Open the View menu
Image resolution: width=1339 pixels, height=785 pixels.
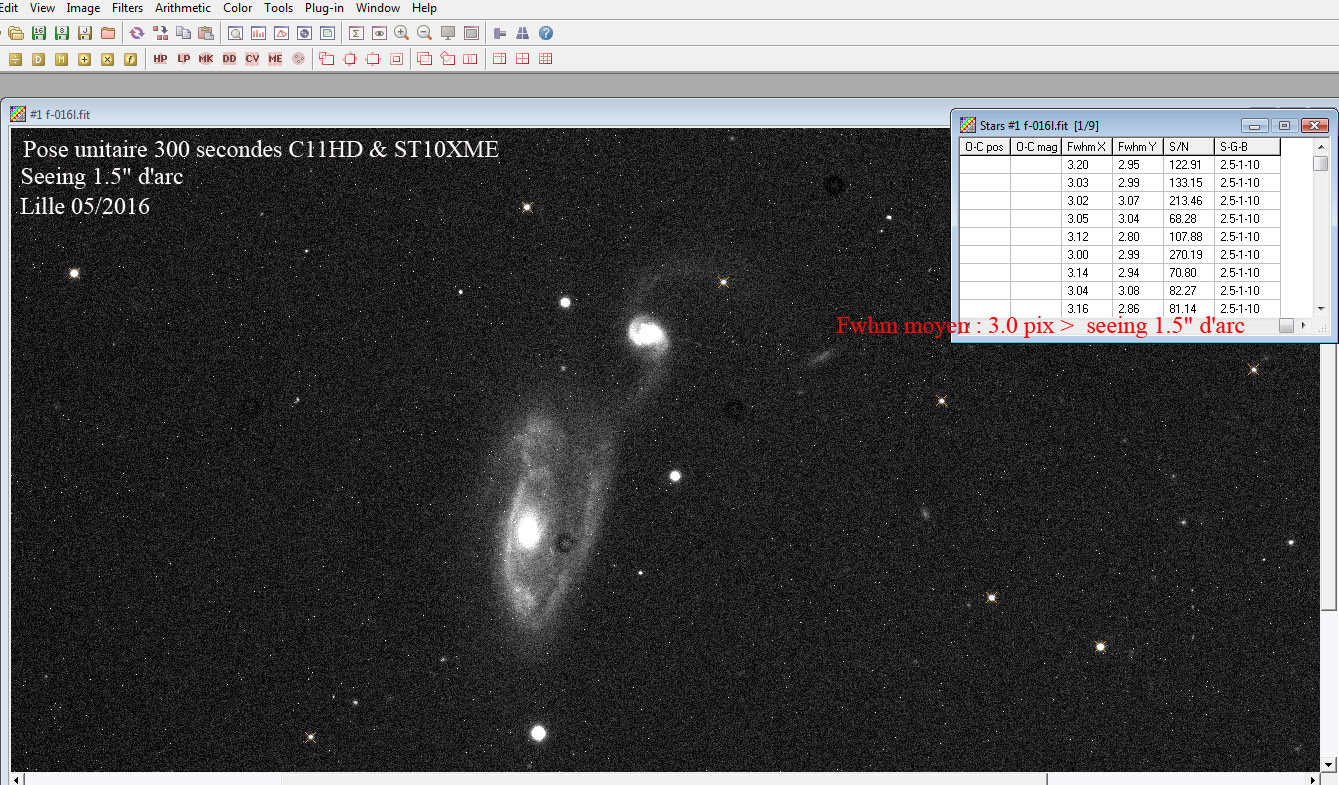[x=42, y=8]
